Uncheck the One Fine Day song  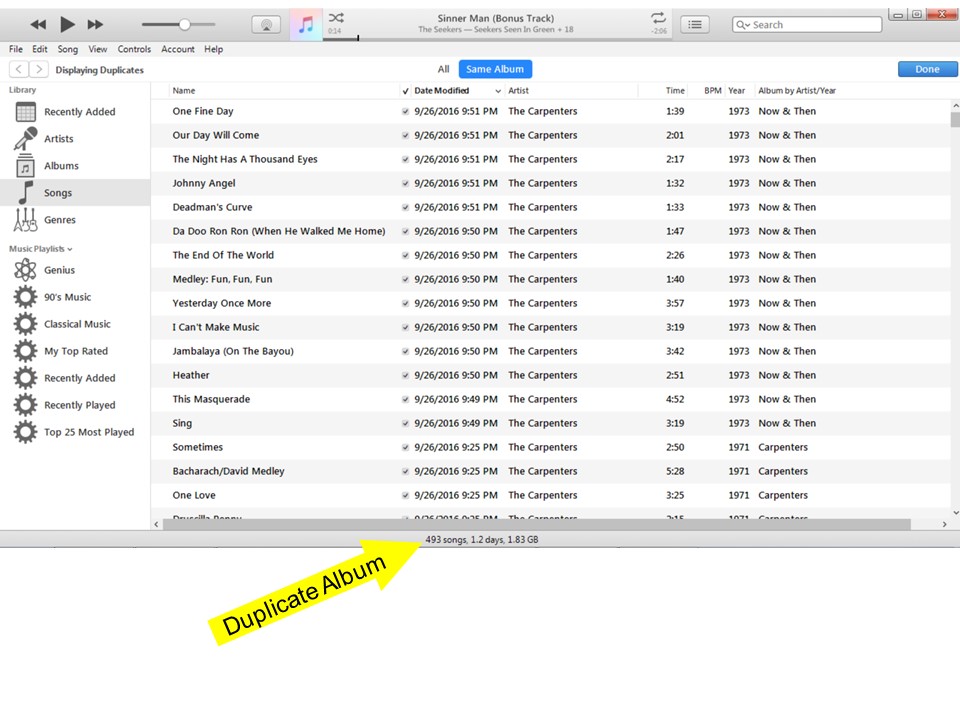click(x=405, y=111)
